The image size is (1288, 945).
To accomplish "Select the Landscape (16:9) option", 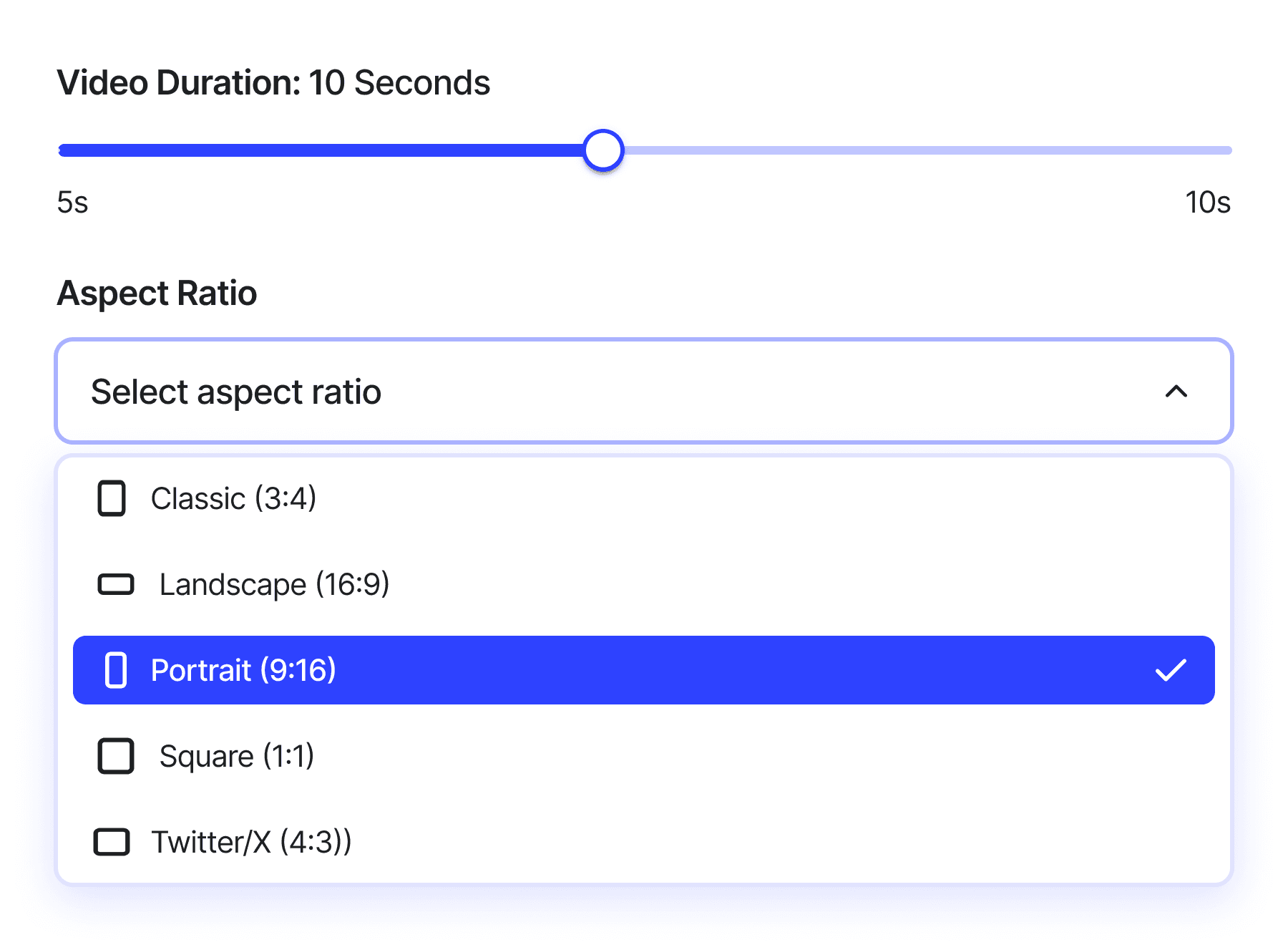I will 274,584.
